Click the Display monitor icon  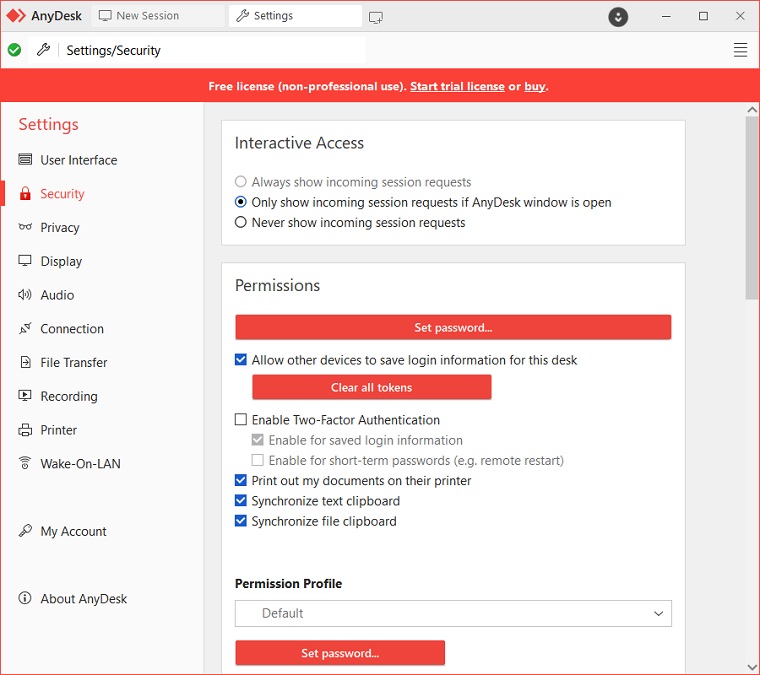(25, 261)
